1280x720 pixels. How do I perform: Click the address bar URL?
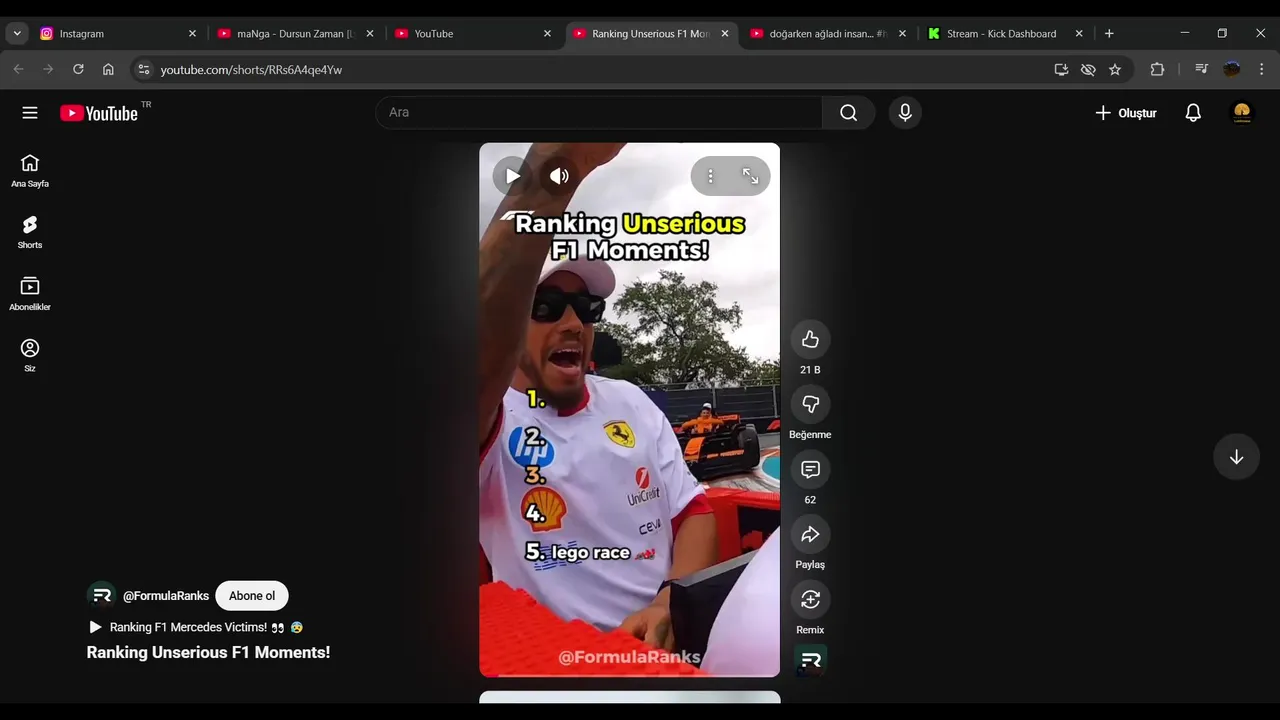click(251, 70)
